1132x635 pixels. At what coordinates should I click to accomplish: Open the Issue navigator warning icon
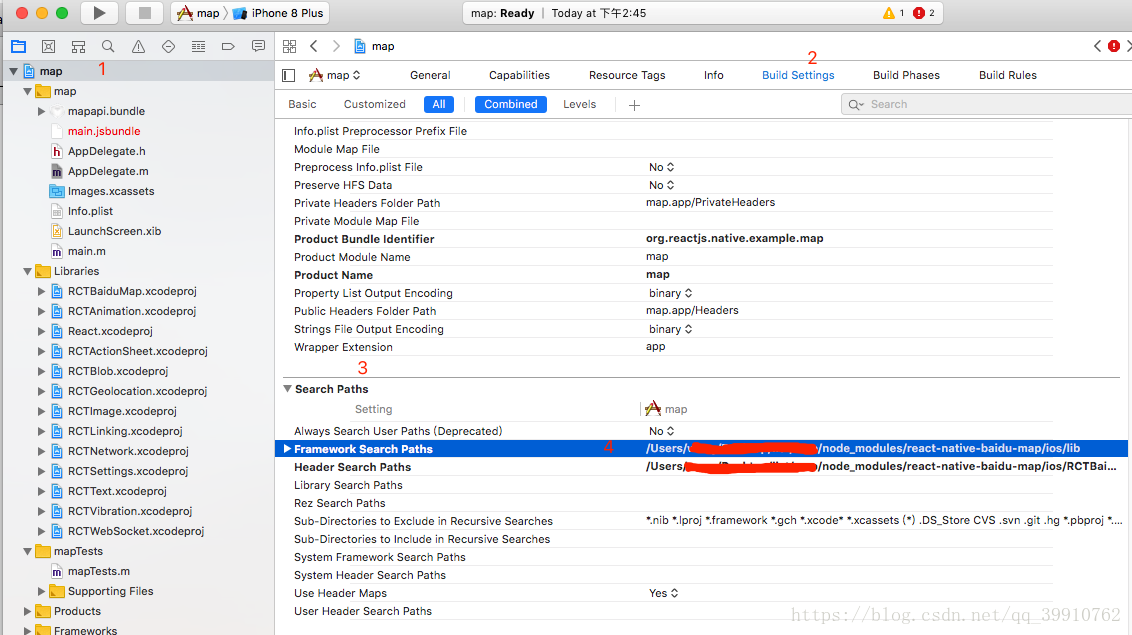pos(138,46)
